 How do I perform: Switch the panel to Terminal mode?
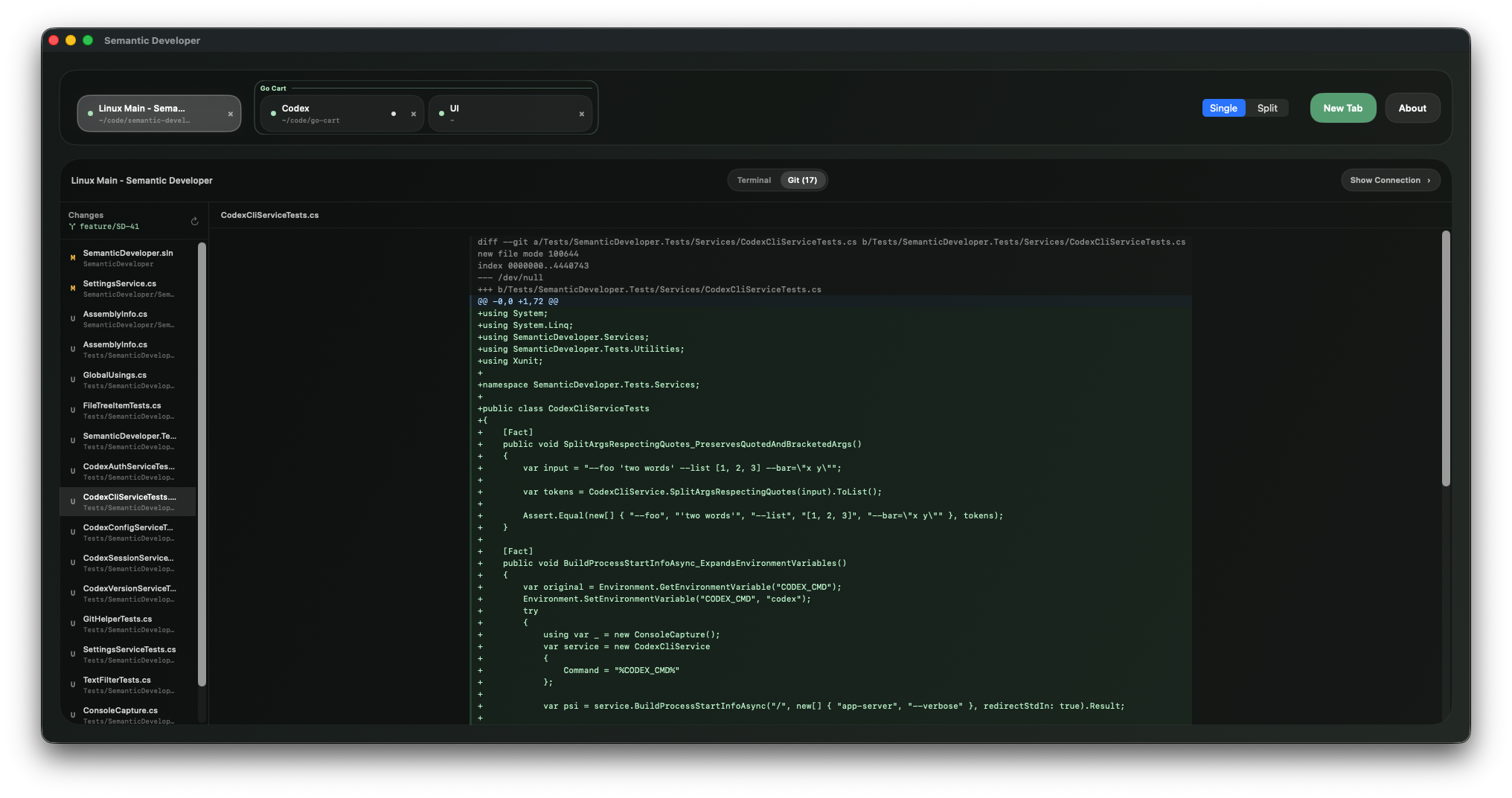[x=753, y=179]
